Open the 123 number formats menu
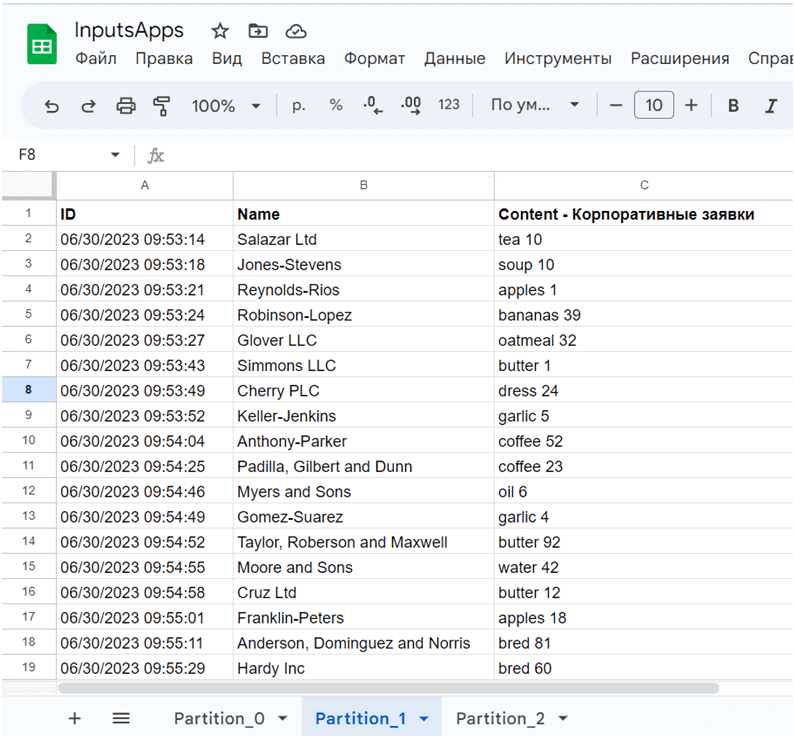 [449, 105]
